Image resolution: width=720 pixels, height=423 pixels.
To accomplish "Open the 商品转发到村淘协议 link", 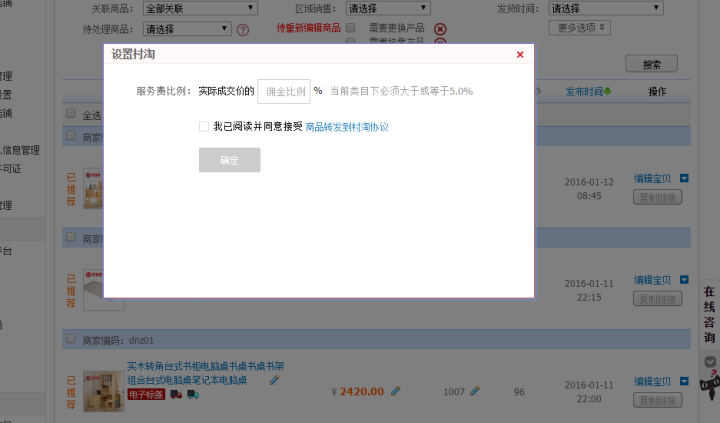I will 346,127.
